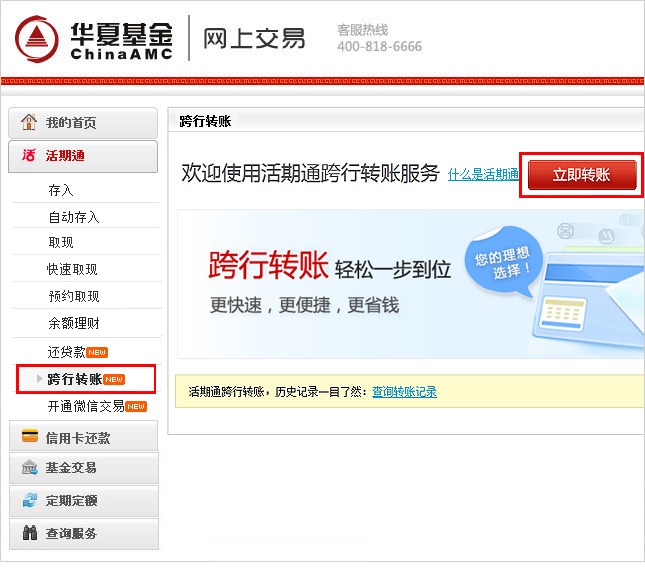Click the 网上交易 header title
Viewport: 645px width, 570px height.
[255, 39]
